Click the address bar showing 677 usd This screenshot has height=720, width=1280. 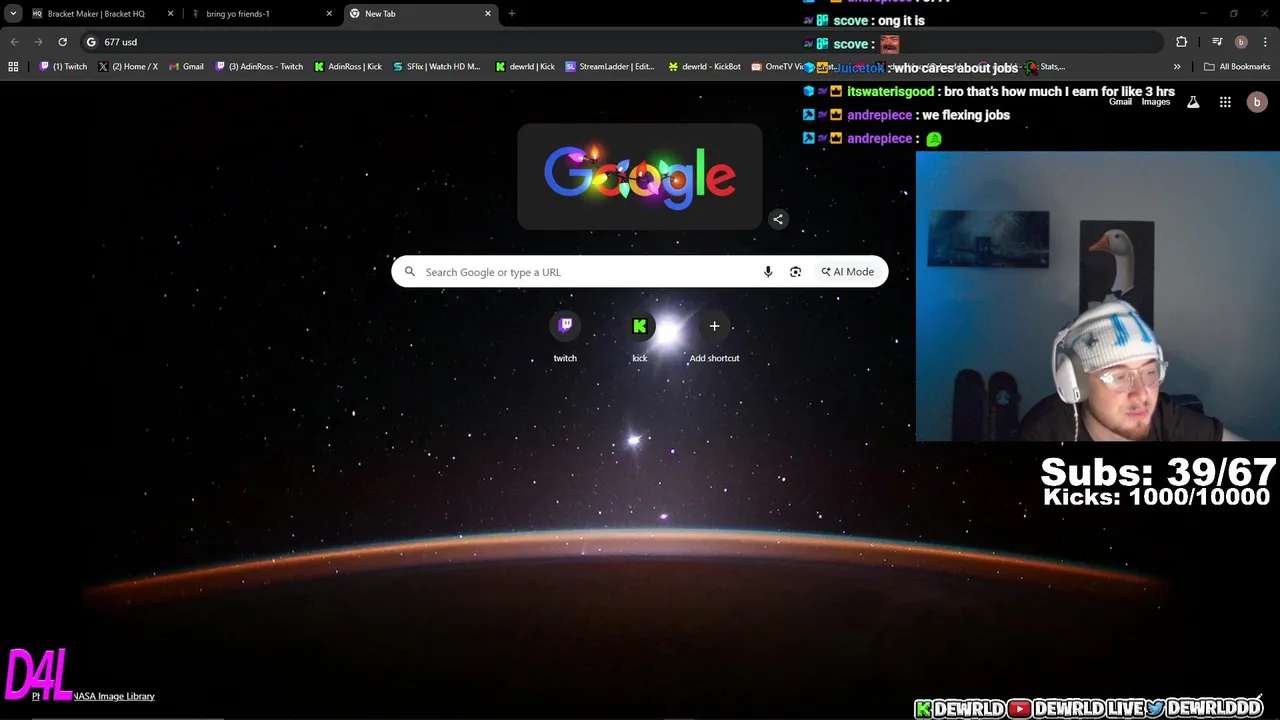pos(620,42)
